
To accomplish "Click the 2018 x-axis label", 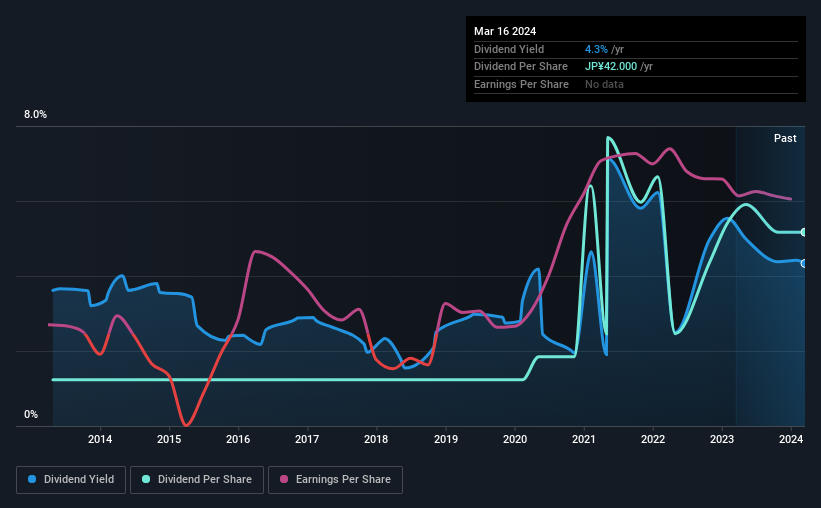I will [x=376, y=439].
